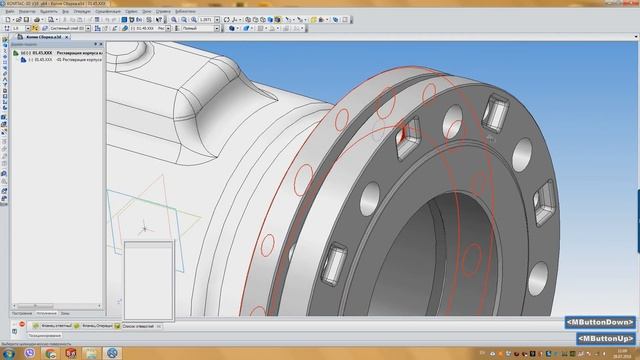Screen dimensions: 640x360
Task: Open the Сервис menu
Action: tap(131, 11)
